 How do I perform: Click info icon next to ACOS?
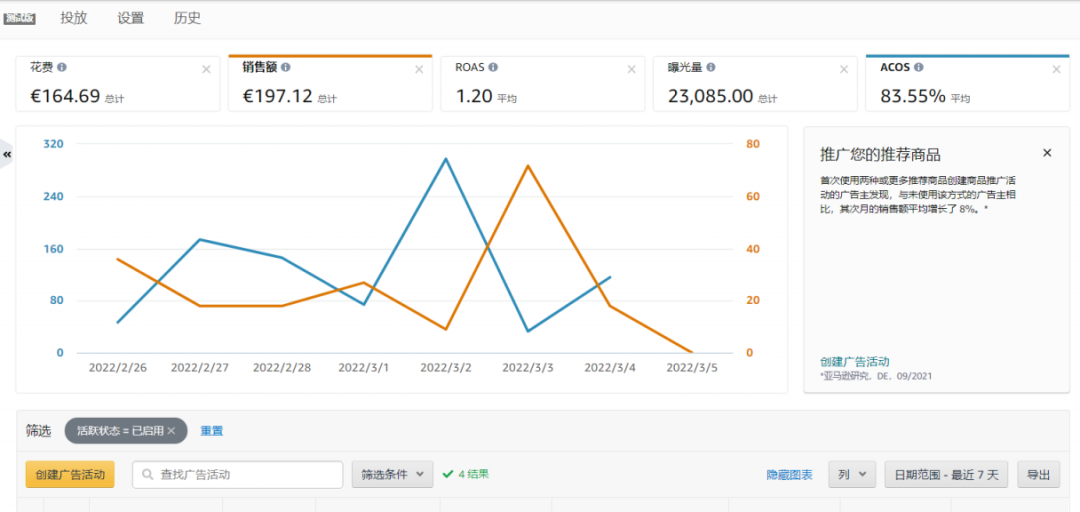(x=919, y=68)
